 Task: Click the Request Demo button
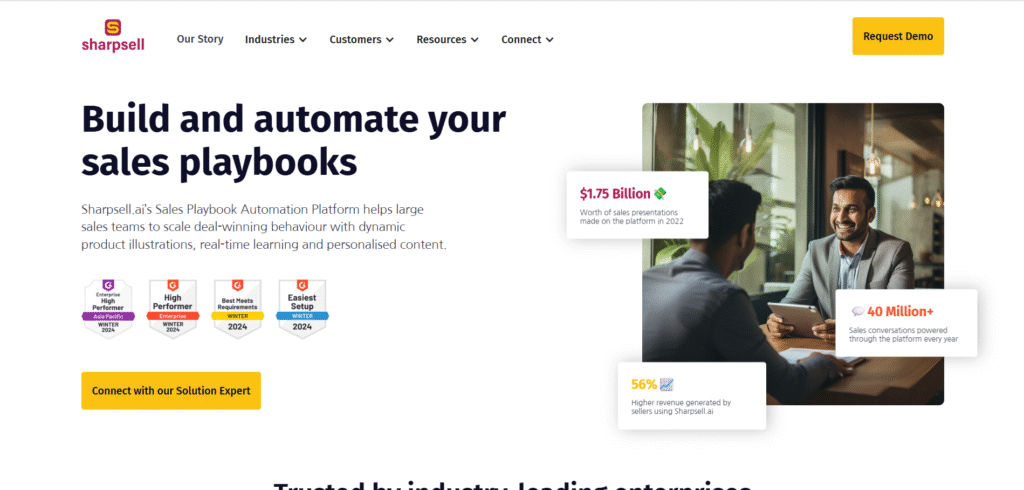tap(898, 37)
